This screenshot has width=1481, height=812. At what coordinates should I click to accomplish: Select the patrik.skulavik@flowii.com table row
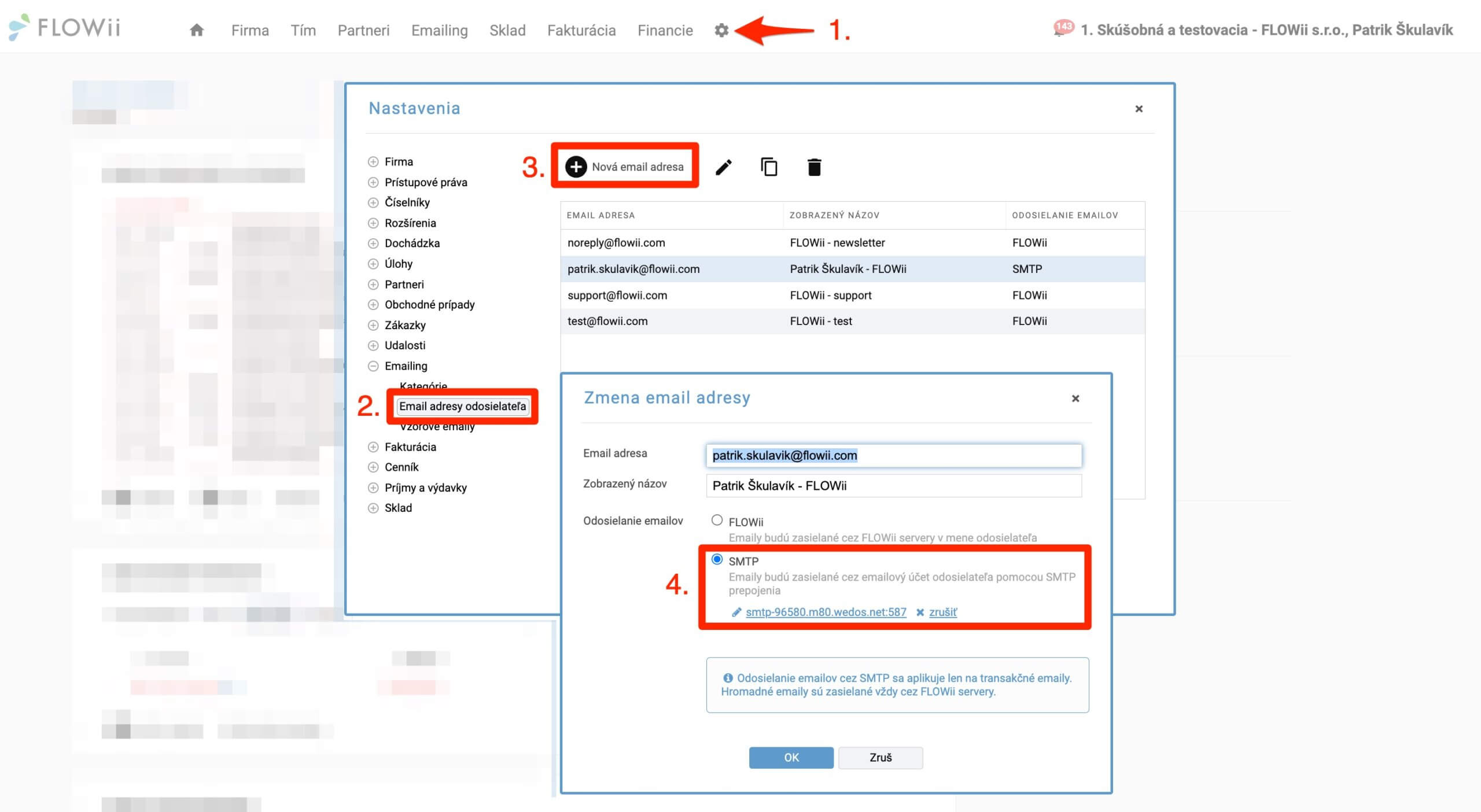click(852, 269)
